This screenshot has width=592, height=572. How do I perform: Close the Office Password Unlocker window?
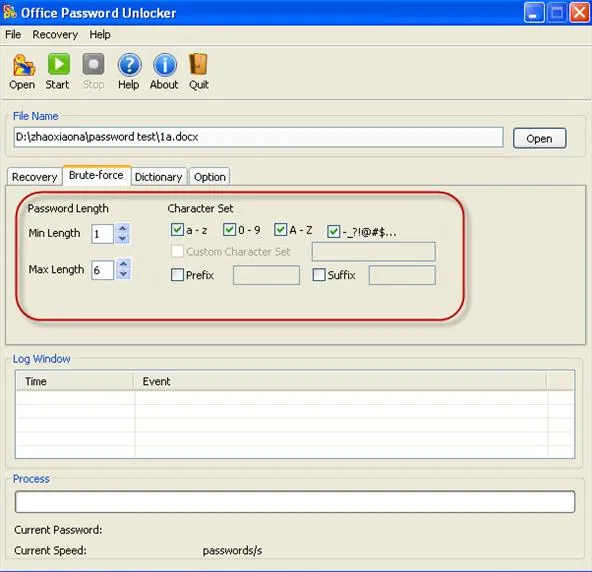[580, 12]
